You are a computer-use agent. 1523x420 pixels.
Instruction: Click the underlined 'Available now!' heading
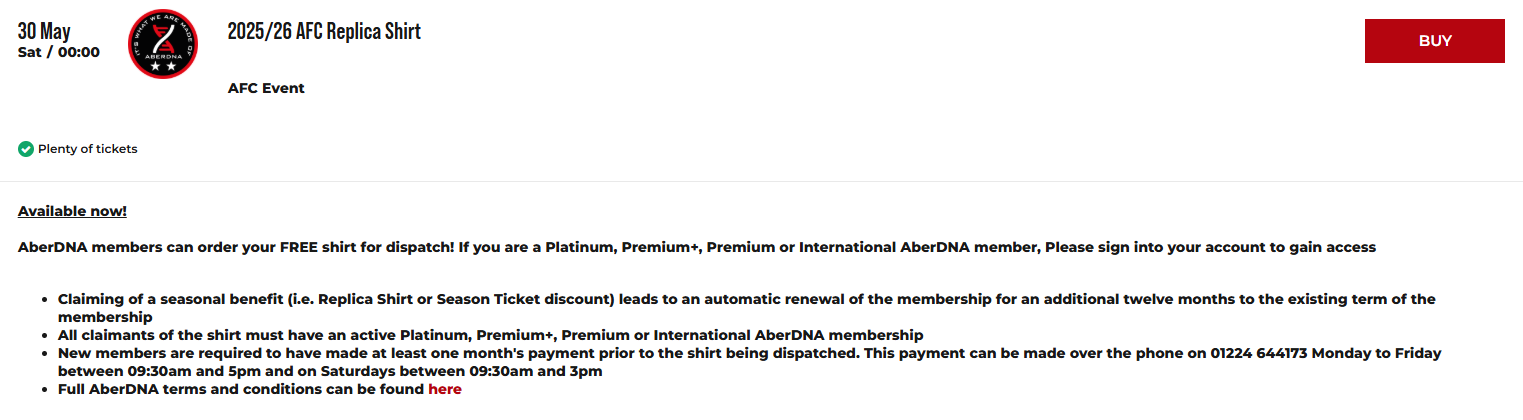click(72, 211)
